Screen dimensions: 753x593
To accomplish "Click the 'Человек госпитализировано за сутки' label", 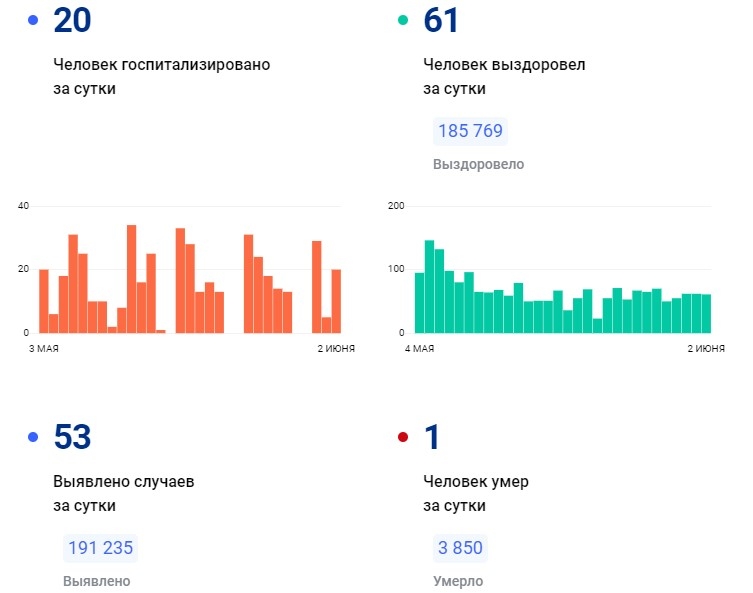I will [161, 76].
